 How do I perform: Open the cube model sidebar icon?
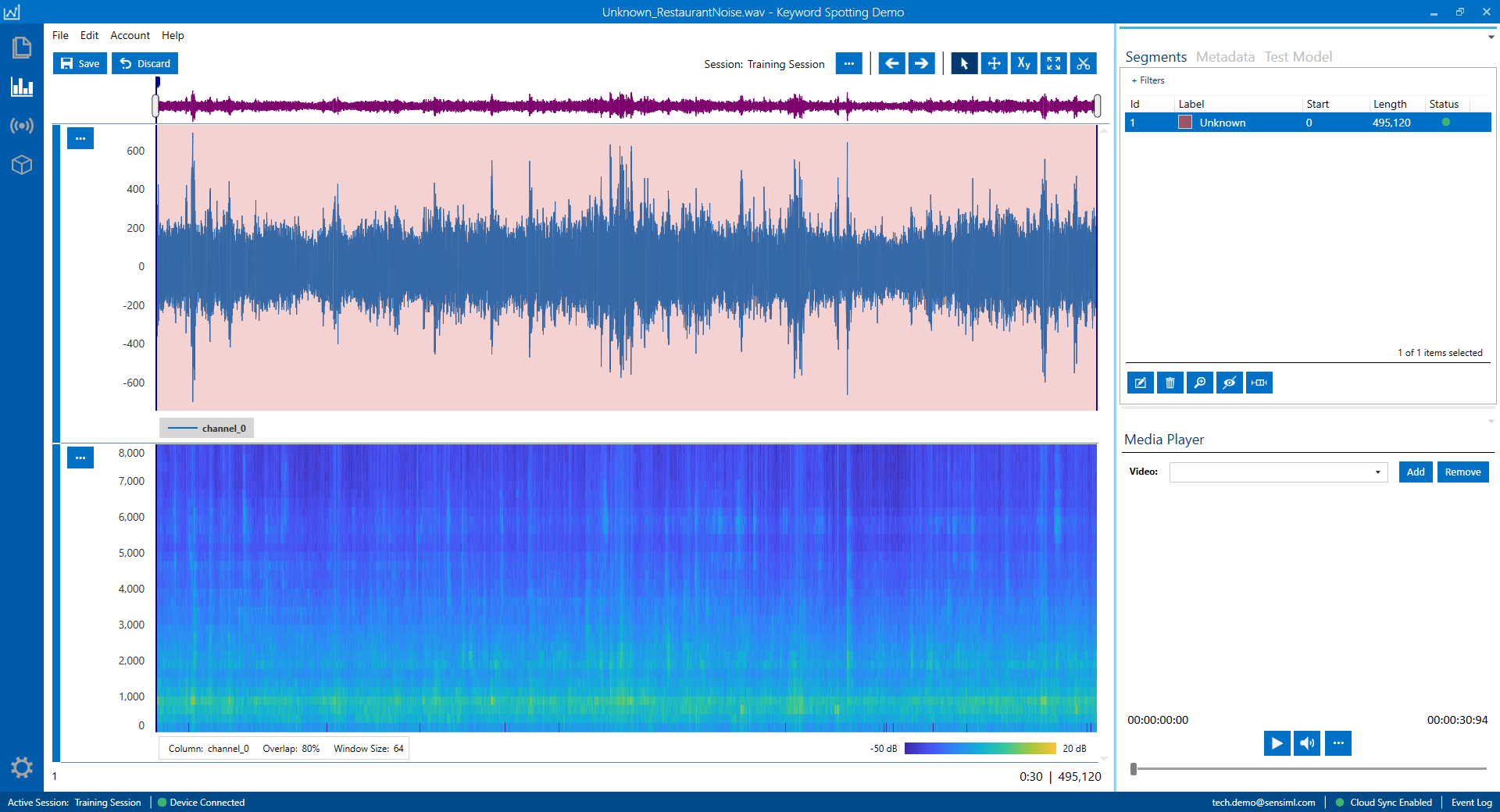pyautogui.click(x=22, y=165)
